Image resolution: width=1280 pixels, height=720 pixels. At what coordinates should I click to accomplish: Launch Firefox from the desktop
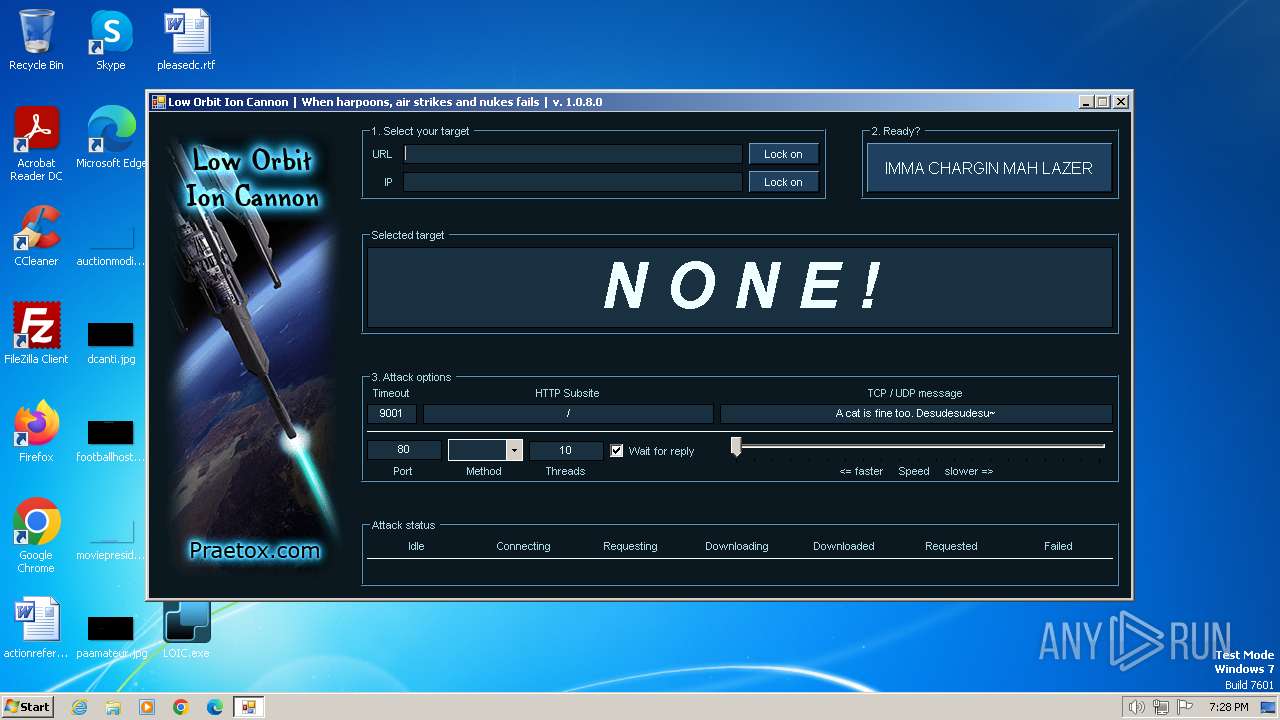36,432
